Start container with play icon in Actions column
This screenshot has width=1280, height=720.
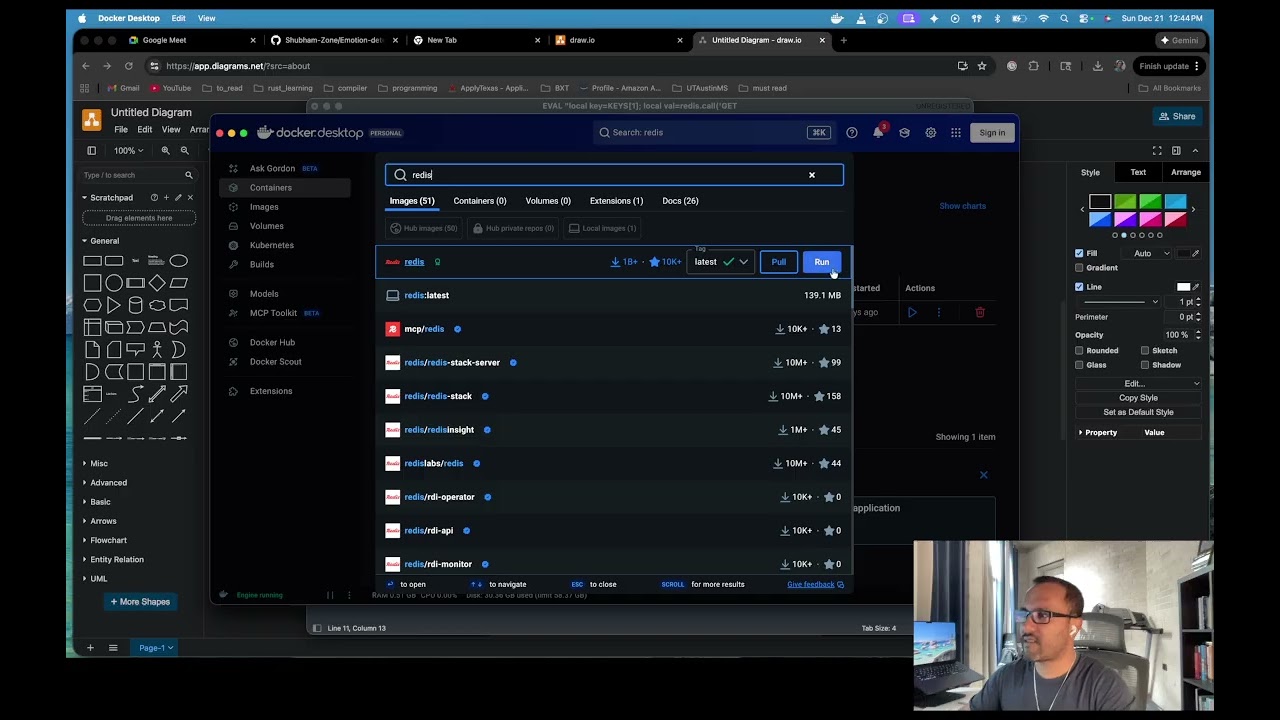[x=912, y=312]
